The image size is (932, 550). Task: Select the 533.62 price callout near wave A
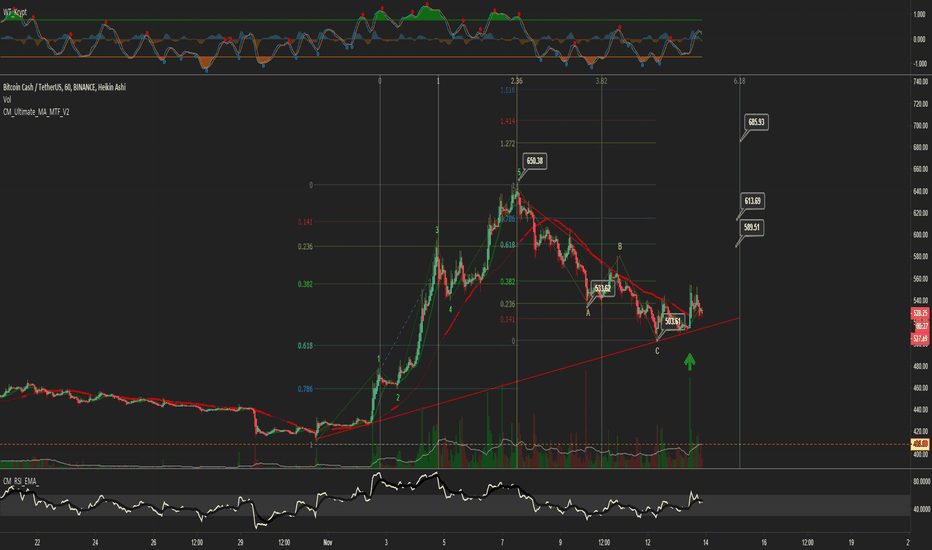(602, 288)
